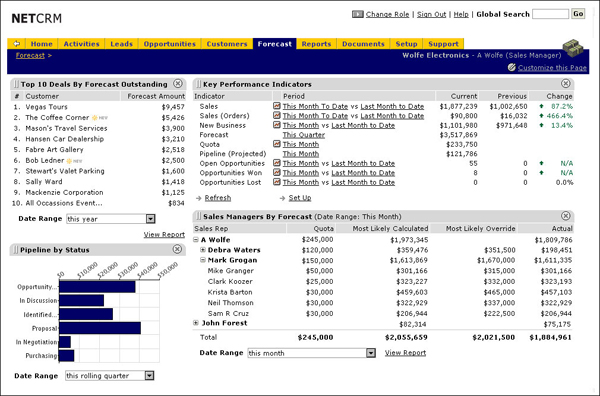Close the Top 10 Deals portlet
600x396 pixels.
click(x=178, y=83)
